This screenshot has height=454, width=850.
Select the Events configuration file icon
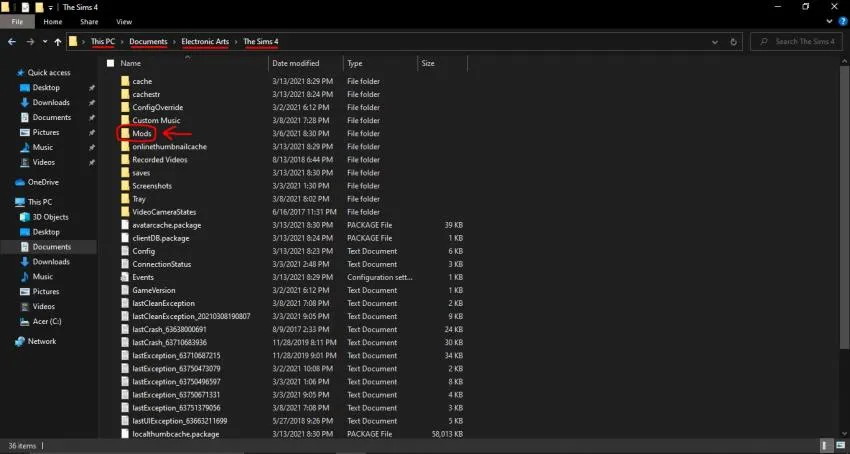(125, 277)
